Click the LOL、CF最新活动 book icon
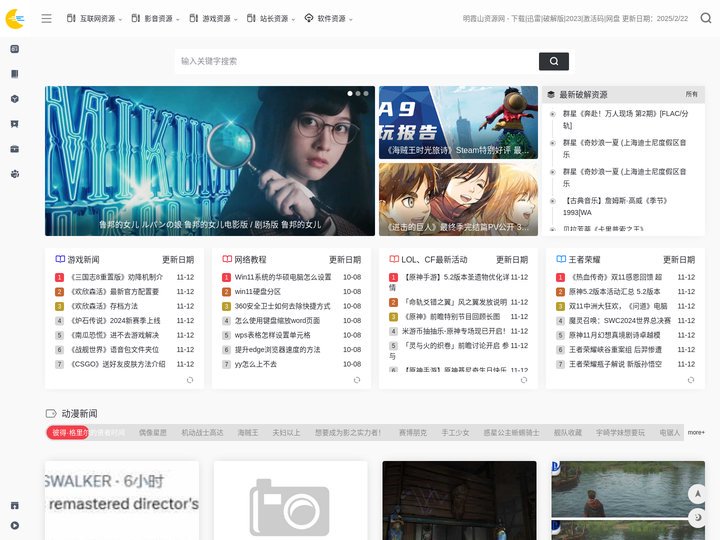720x540 pixels. click(394, 259)
